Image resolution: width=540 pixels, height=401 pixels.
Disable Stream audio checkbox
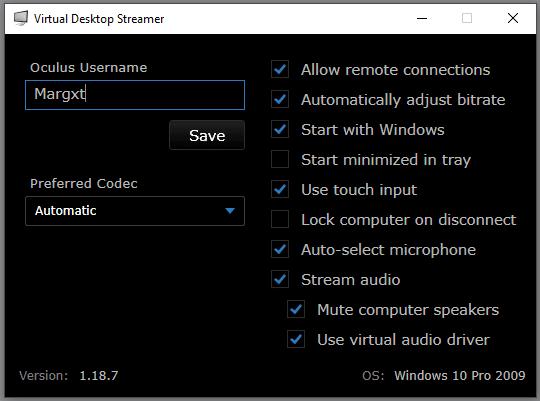[x=280, y=279]
